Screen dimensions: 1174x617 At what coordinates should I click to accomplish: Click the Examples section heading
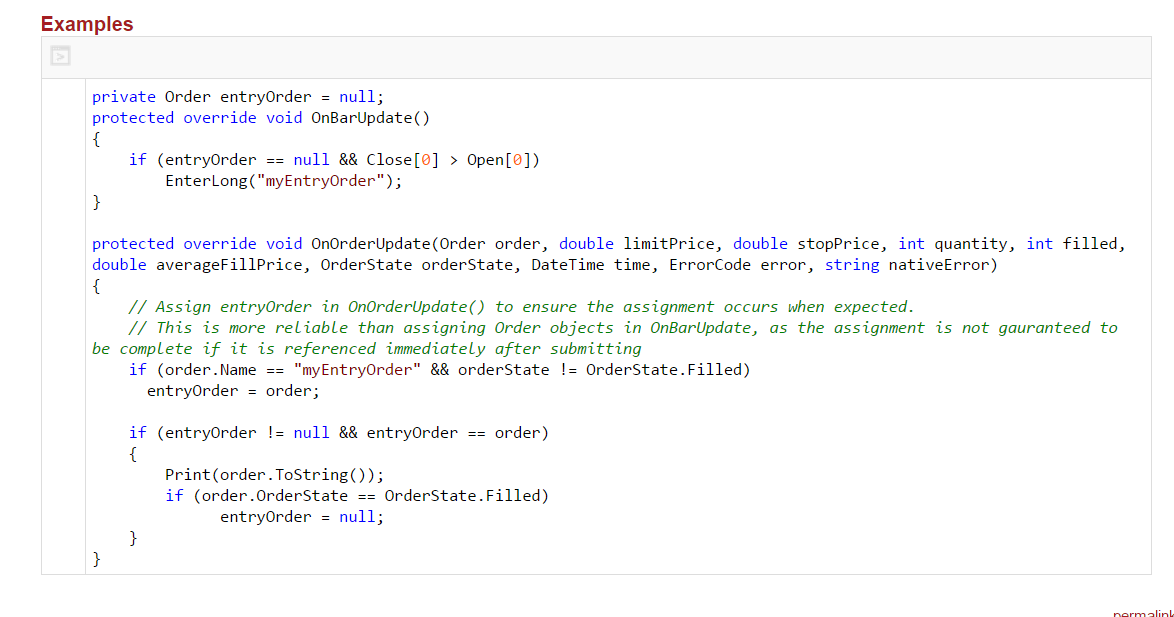[x=87, y=24]
